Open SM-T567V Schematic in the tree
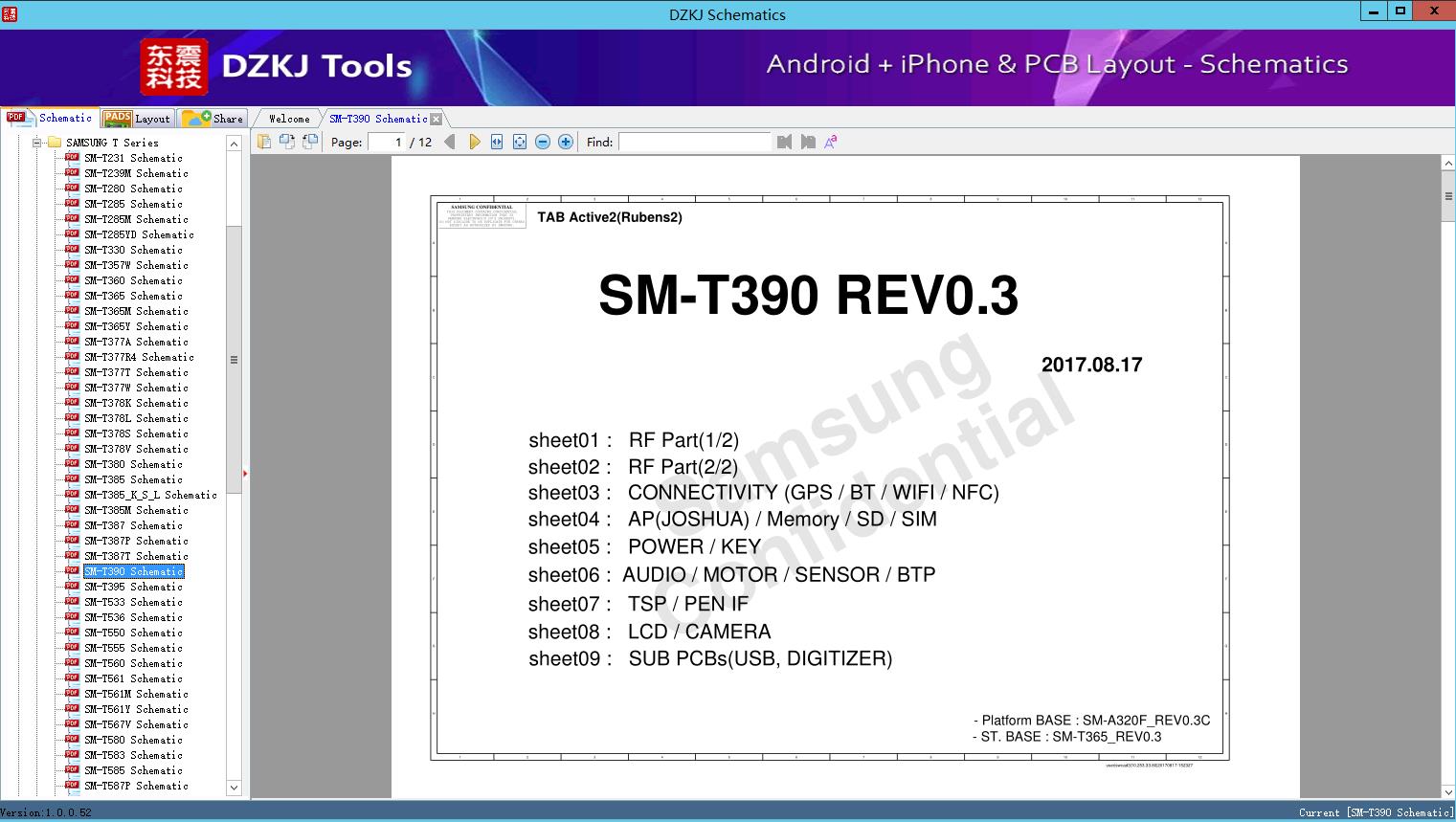This screenshot has width=1456, height=822. coord(136,724)
